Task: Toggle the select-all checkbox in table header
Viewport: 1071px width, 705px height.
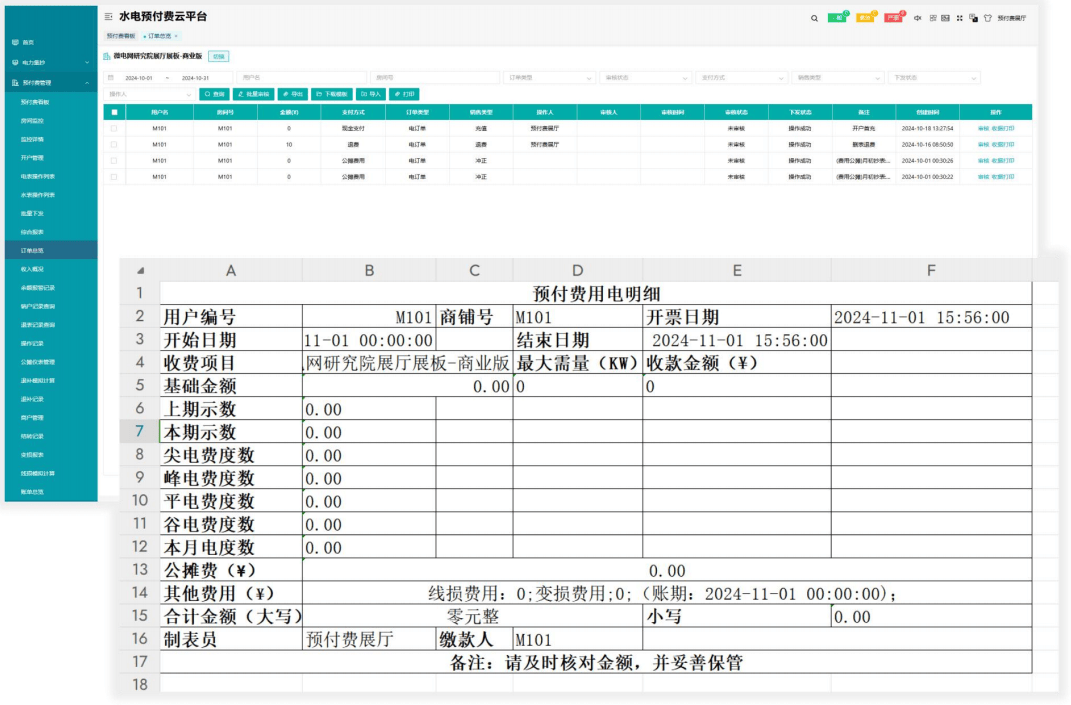Action: coord(114,112)
